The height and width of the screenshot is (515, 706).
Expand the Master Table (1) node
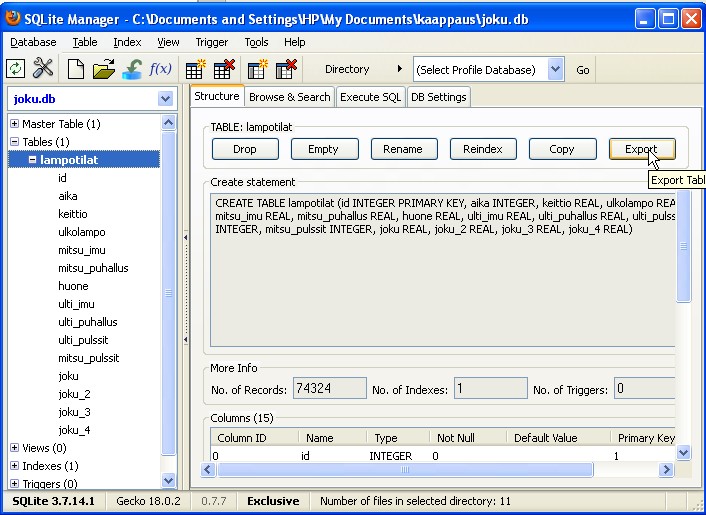click(x=14, y=123)
